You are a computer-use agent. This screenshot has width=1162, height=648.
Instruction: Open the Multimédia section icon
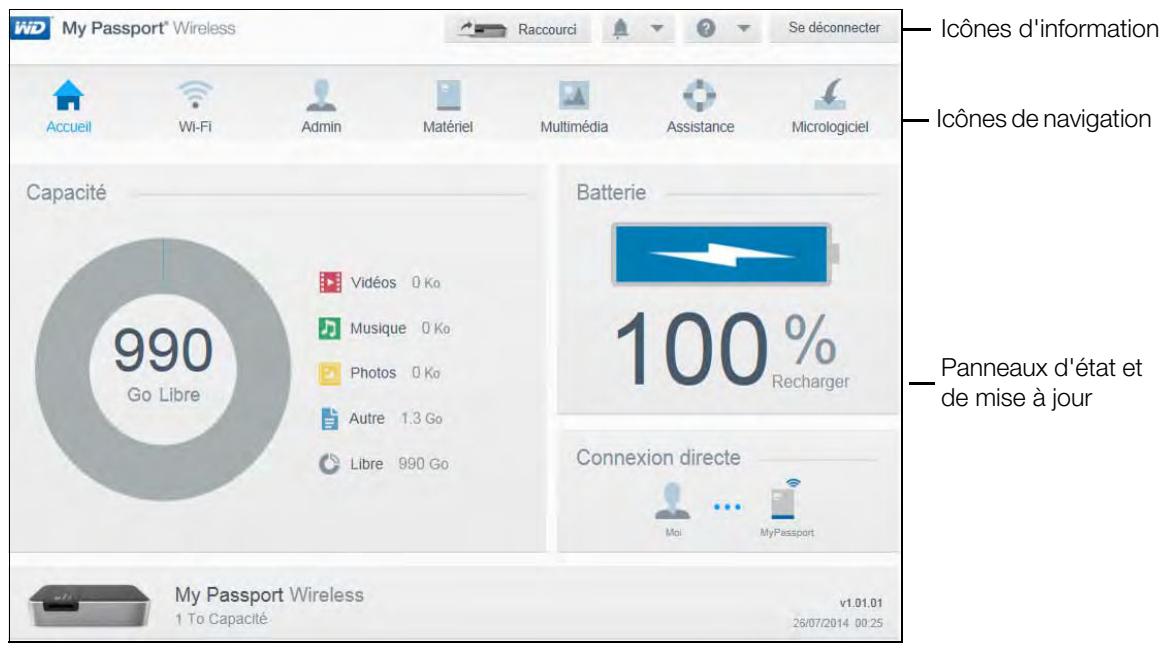point(574,95)
